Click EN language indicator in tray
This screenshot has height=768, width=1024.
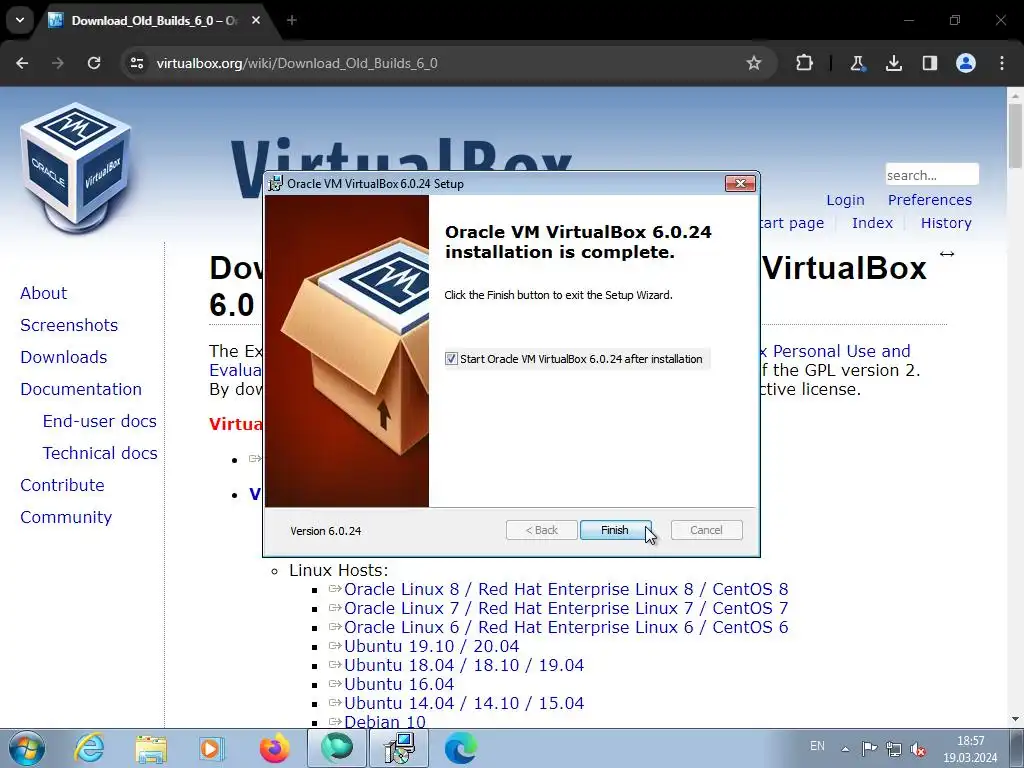(817, 746)
